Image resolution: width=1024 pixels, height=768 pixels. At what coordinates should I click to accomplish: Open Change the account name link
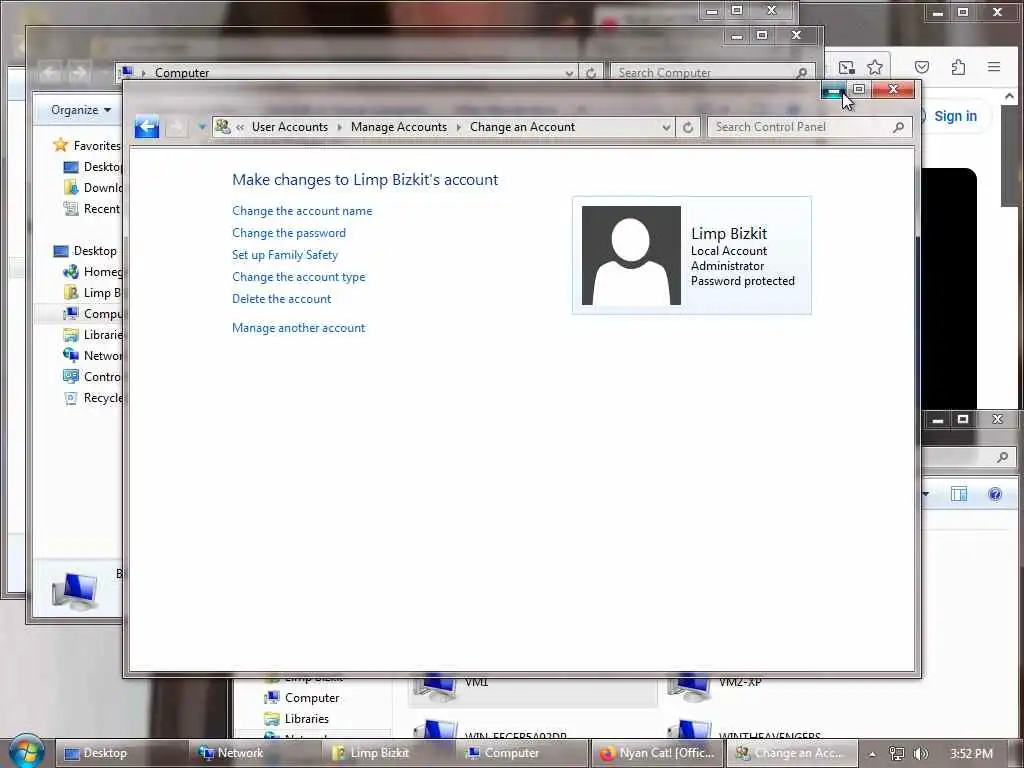[x=302, y=211]
